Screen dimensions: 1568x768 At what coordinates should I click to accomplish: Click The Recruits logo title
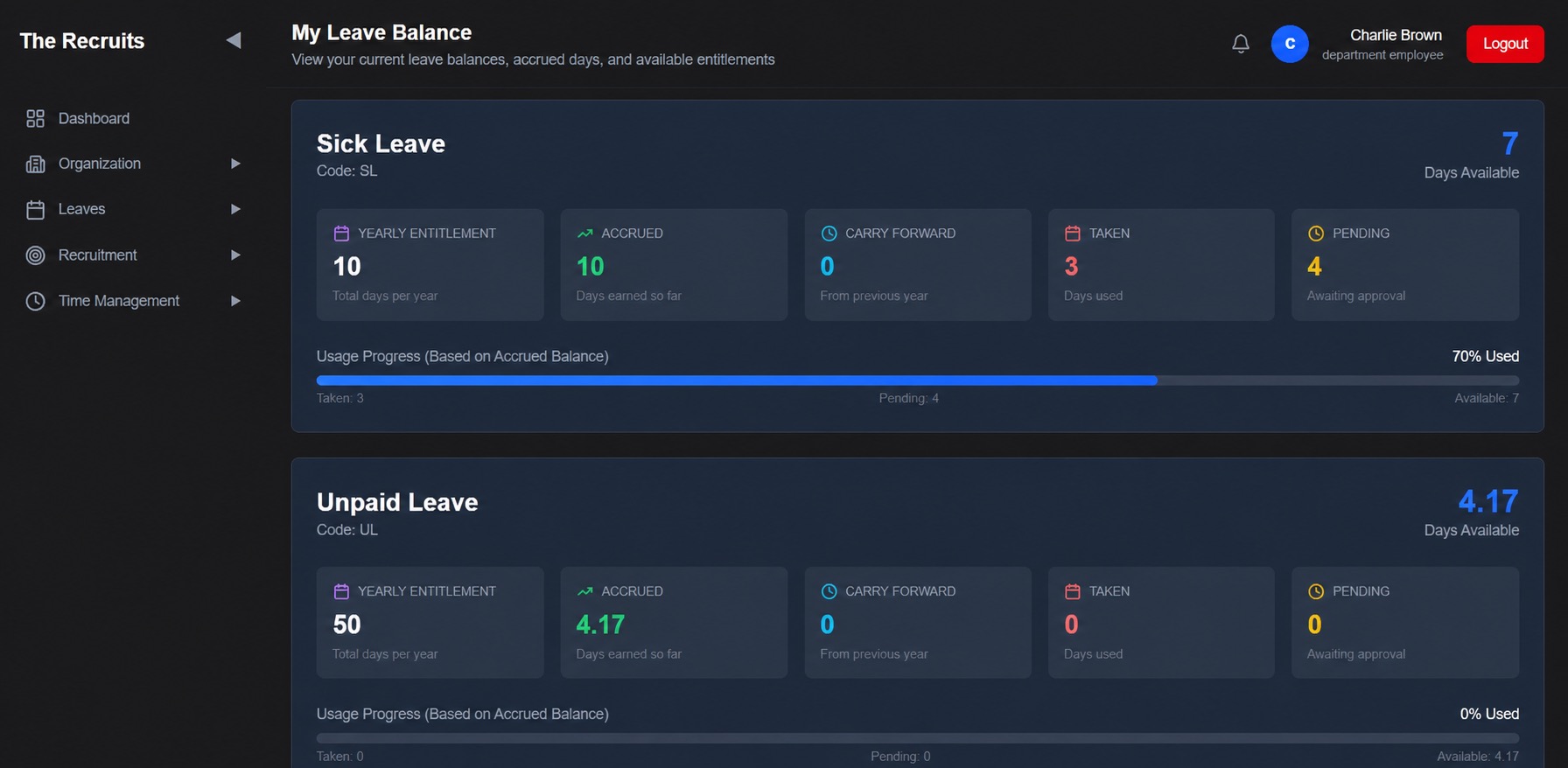(x=82, y=41)
